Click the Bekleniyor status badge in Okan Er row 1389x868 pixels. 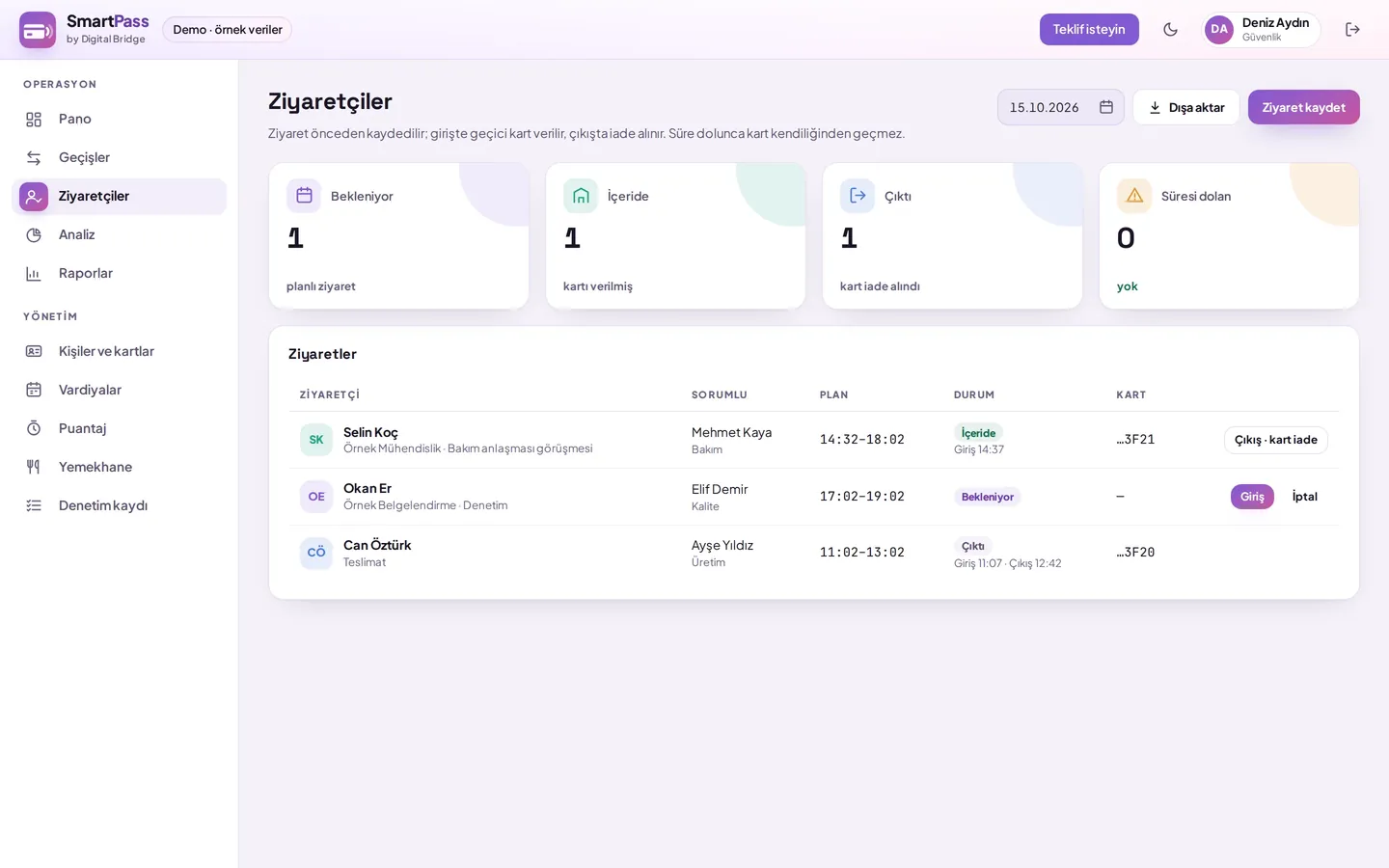tap(988, 497)
